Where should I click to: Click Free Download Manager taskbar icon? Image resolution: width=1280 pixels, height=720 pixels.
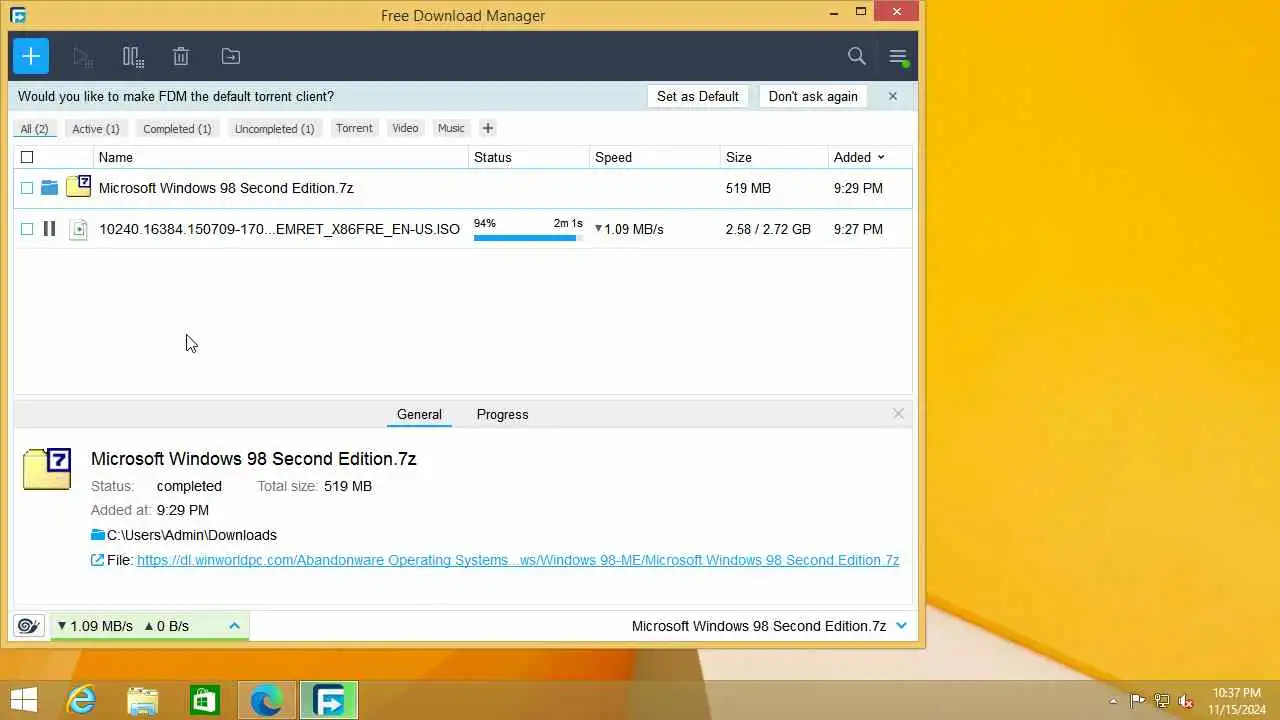coord(328,700)
